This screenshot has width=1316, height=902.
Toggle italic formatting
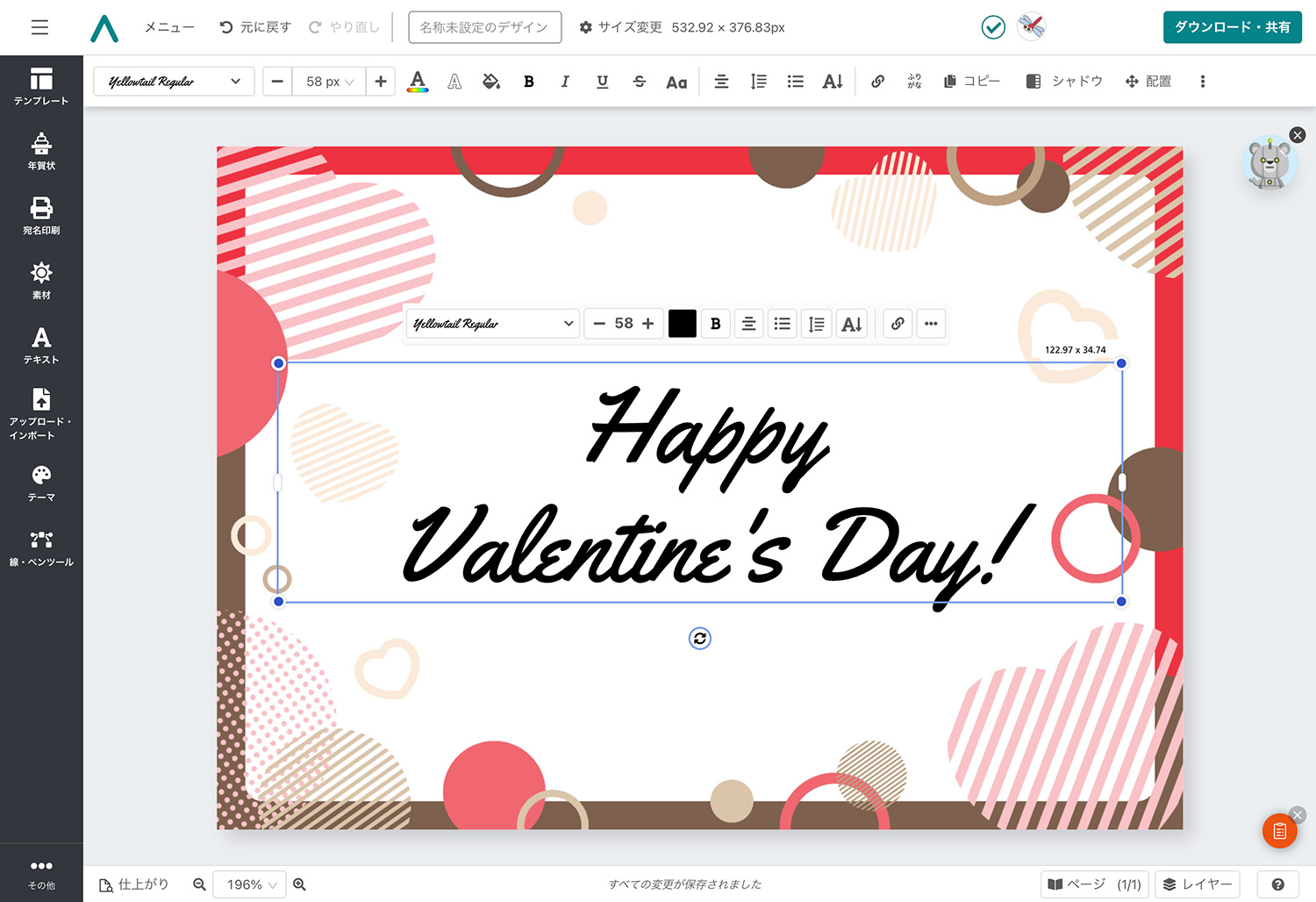coord(565,82)
